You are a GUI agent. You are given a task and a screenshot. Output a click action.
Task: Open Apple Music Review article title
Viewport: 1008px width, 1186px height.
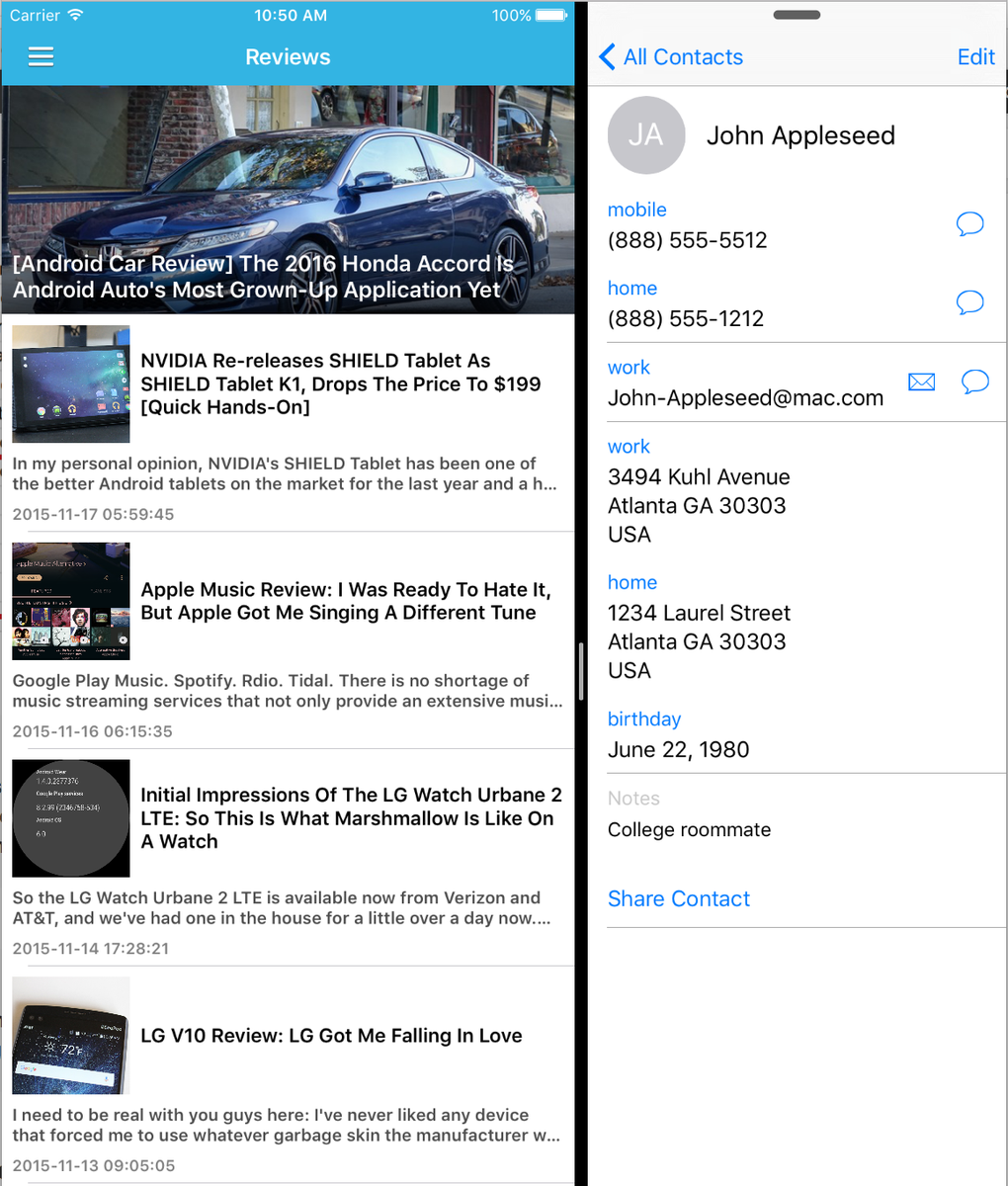(x=346, y=601)
